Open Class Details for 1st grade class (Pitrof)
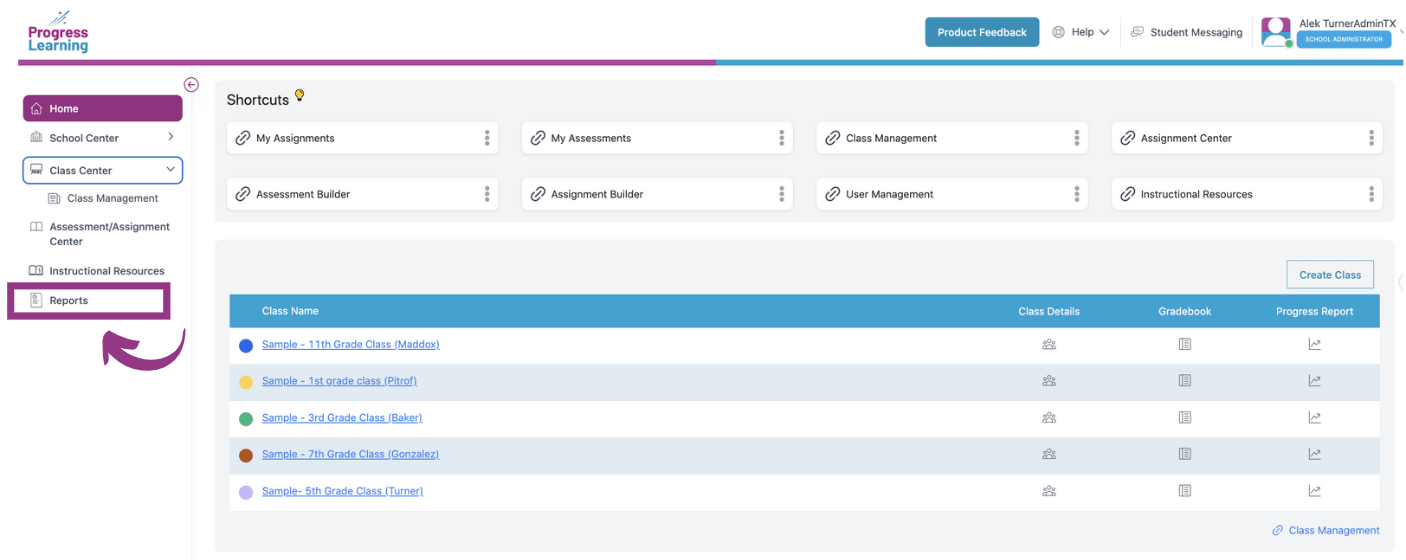Image resolution: width=1406 pixels, height=560 pixels. [x=1049, y=381]
